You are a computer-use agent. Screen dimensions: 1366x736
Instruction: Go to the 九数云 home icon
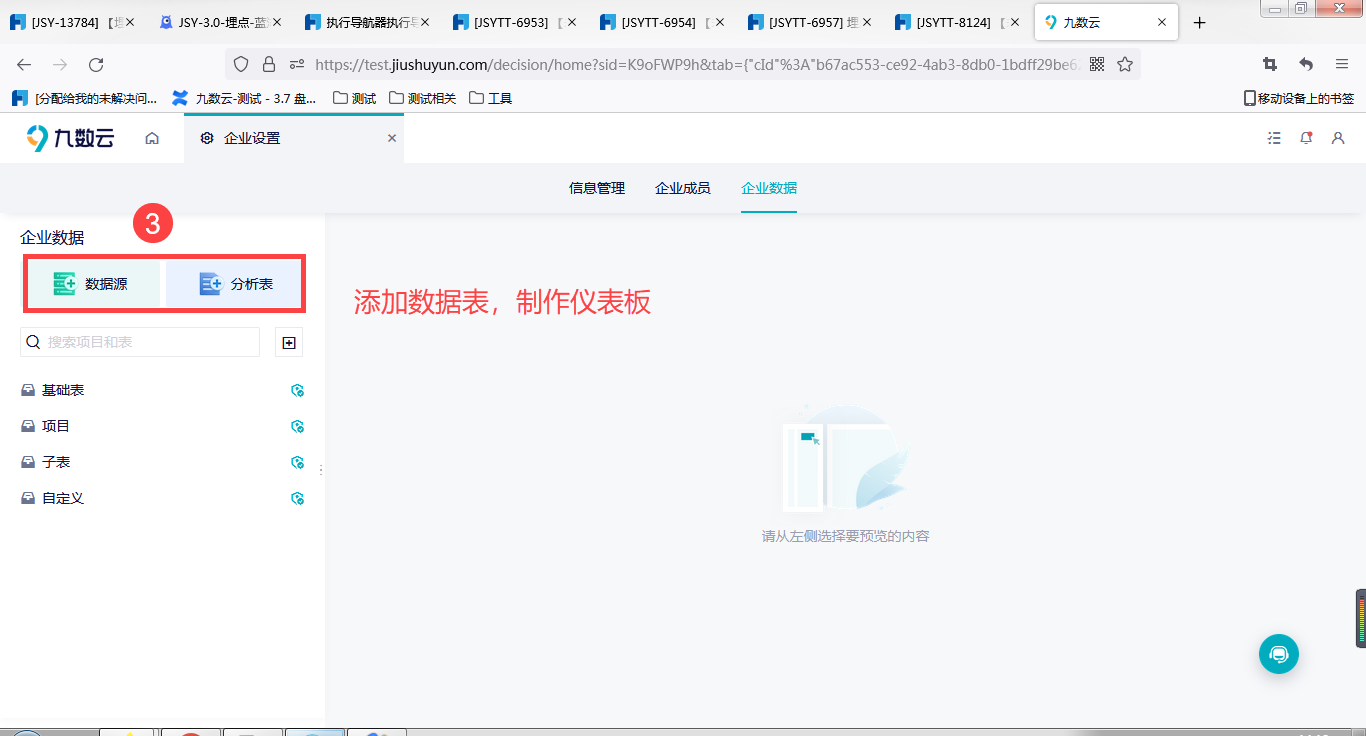152,138
